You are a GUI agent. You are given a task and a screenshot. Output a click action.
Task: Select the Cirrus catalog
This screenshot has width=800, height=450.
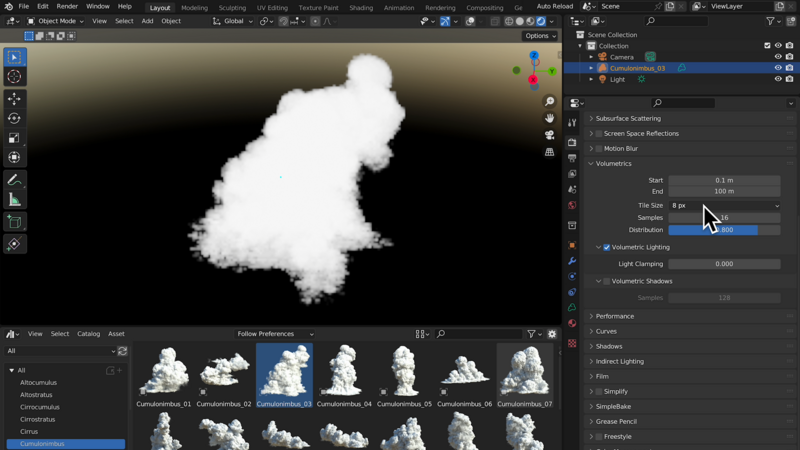[29, 432]
